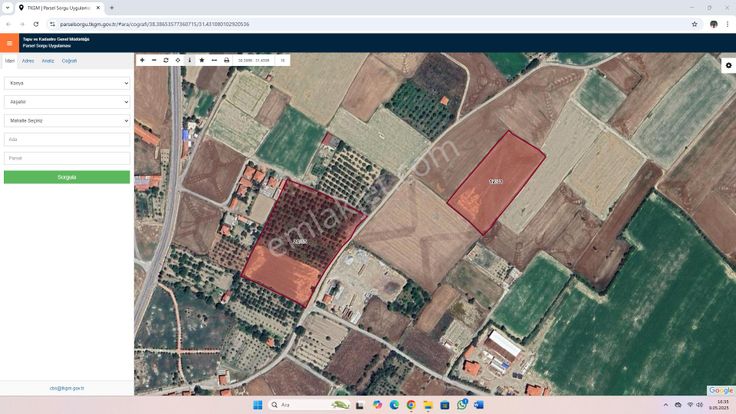
Task: Open the Mahalle Seçiniz dropdown
Action: pyautogui.click(x=67, y=121)
